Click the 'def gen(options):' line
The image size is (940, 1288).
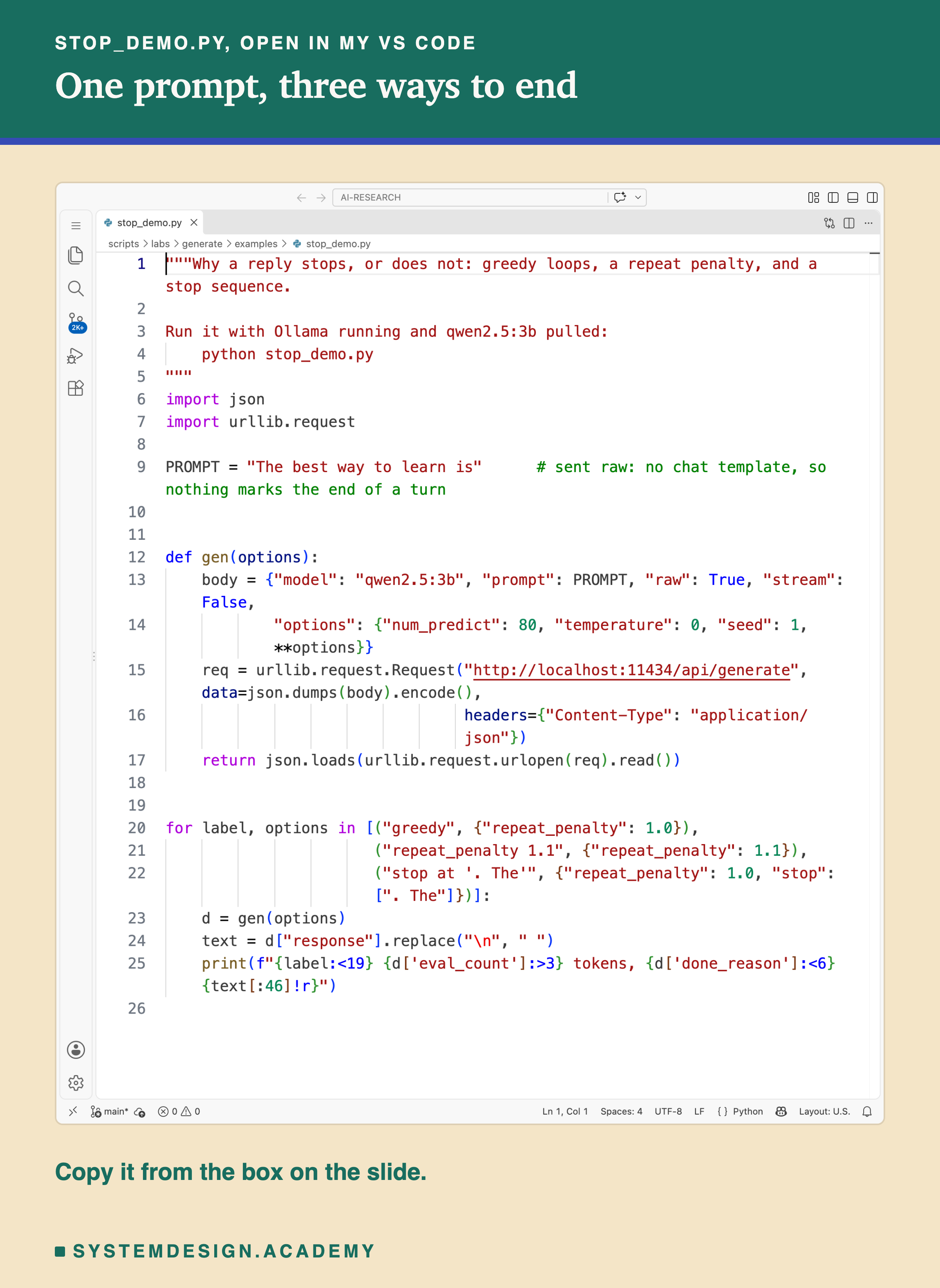242,557
